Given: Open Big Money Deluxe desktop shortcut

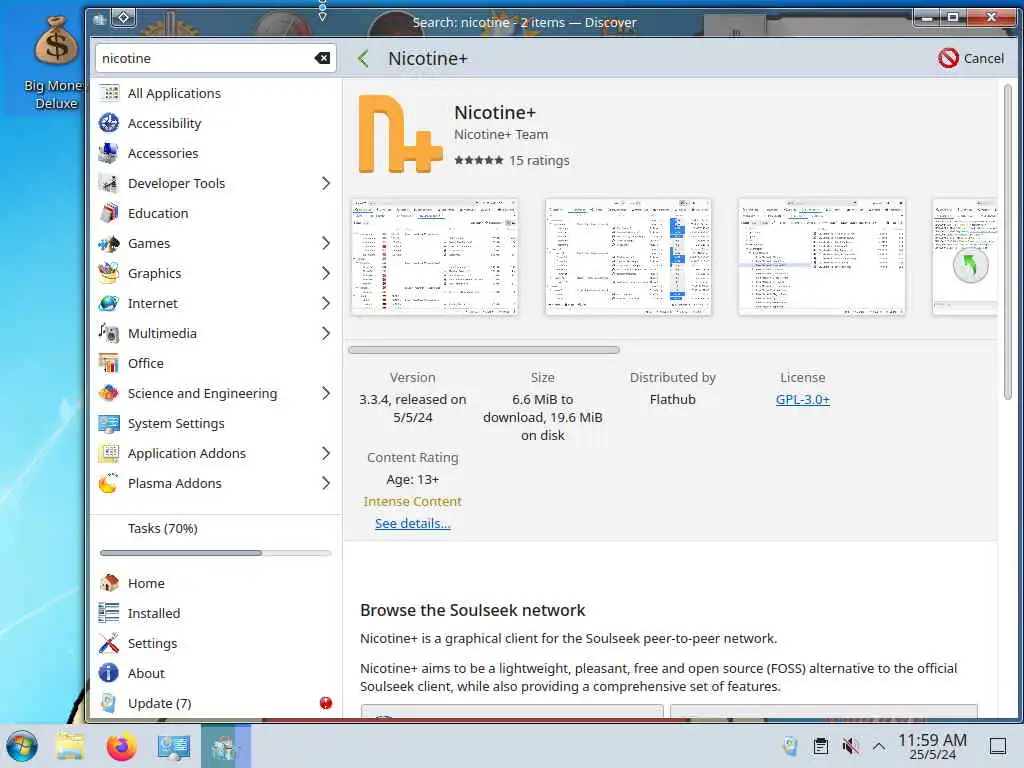Looking at the screenshot, I should [x=56, y=64].
